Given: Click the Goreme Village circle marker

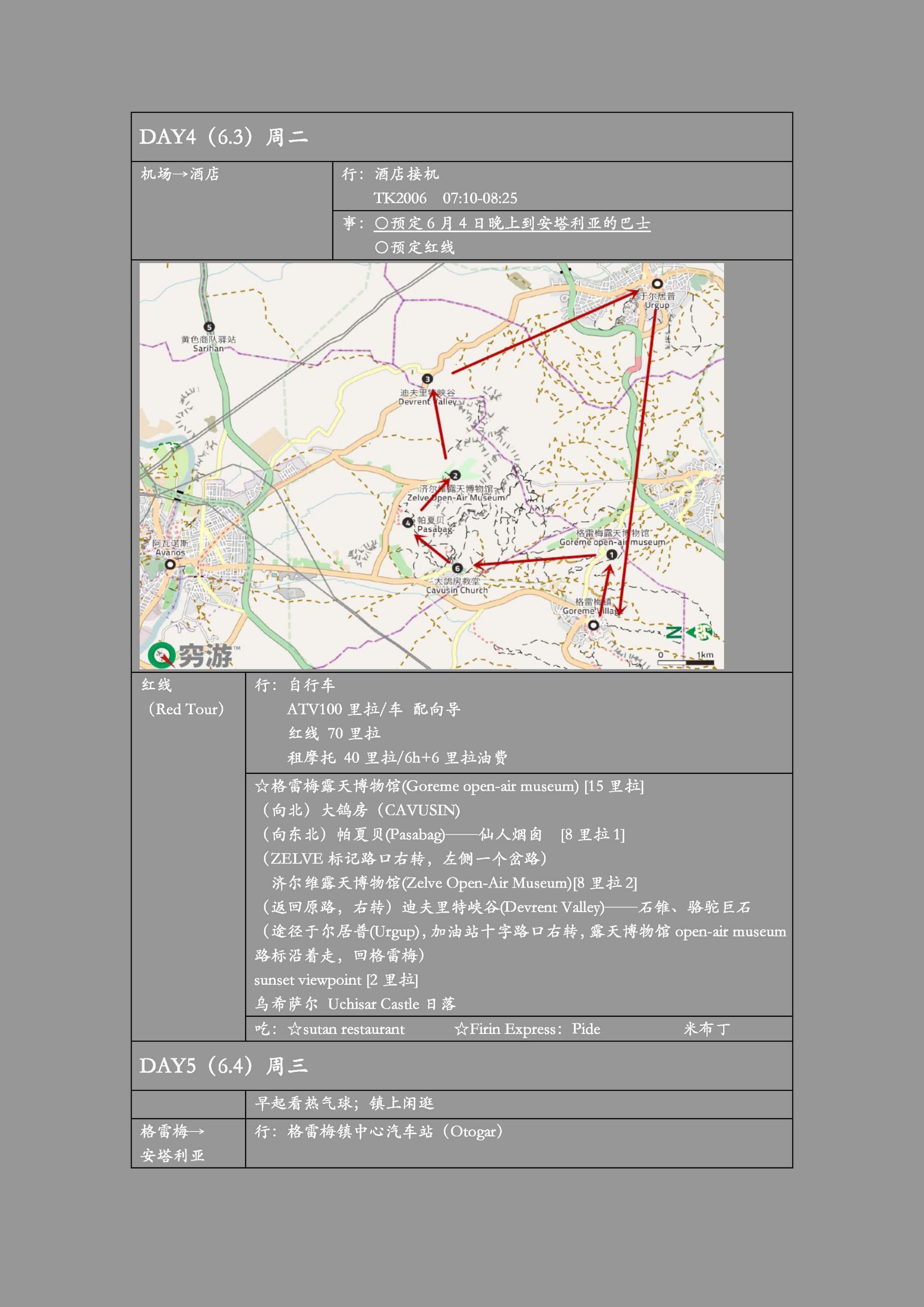Looking at the screenshot, I should coord(593,625).
